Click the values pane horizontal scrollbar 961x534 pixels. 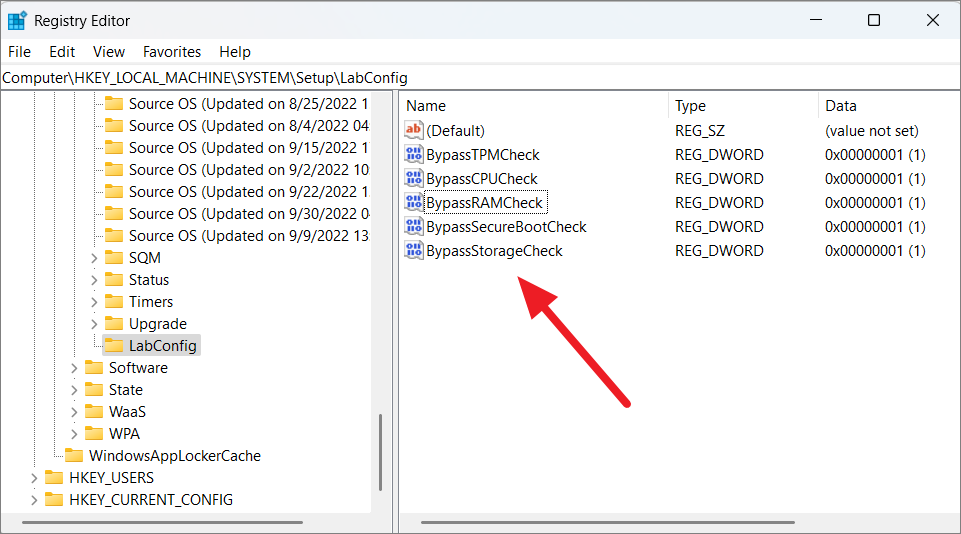(x=607, y=522)
